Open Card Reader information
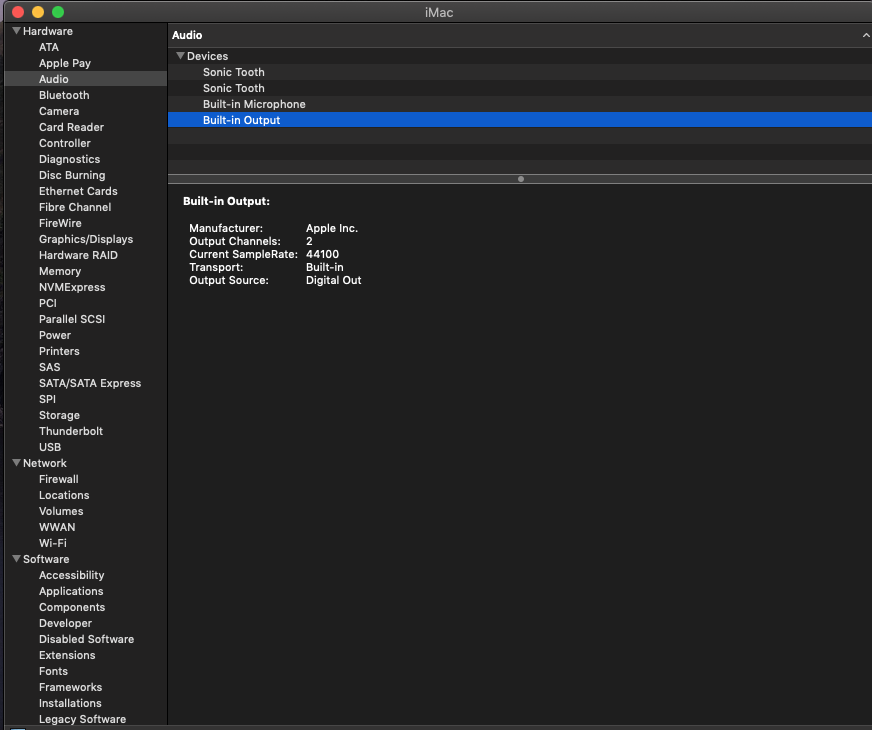872x730 pixels. tap(71, 127)
